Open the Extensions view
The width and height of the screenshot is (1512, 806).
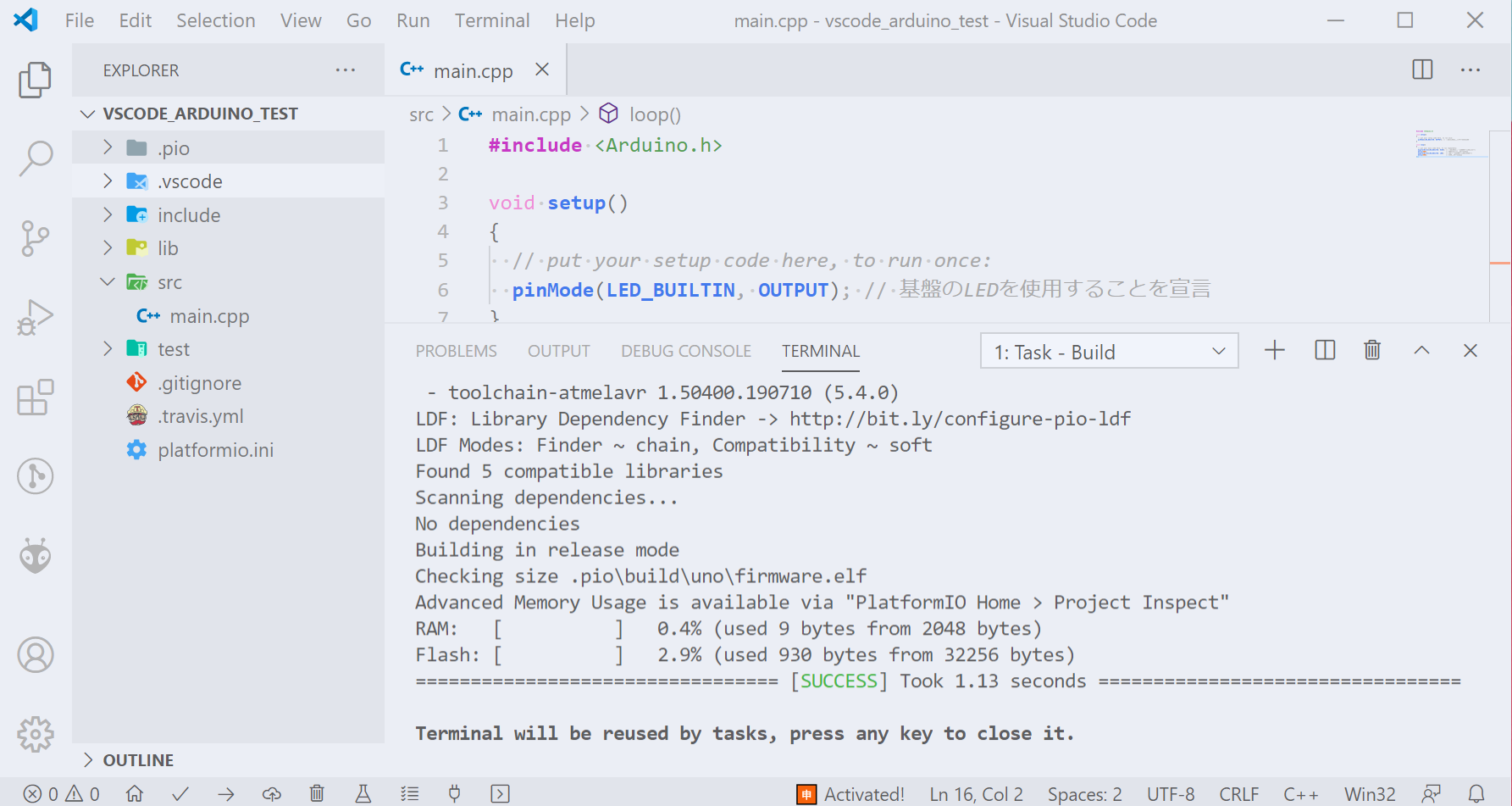click(x=35, y=397)
